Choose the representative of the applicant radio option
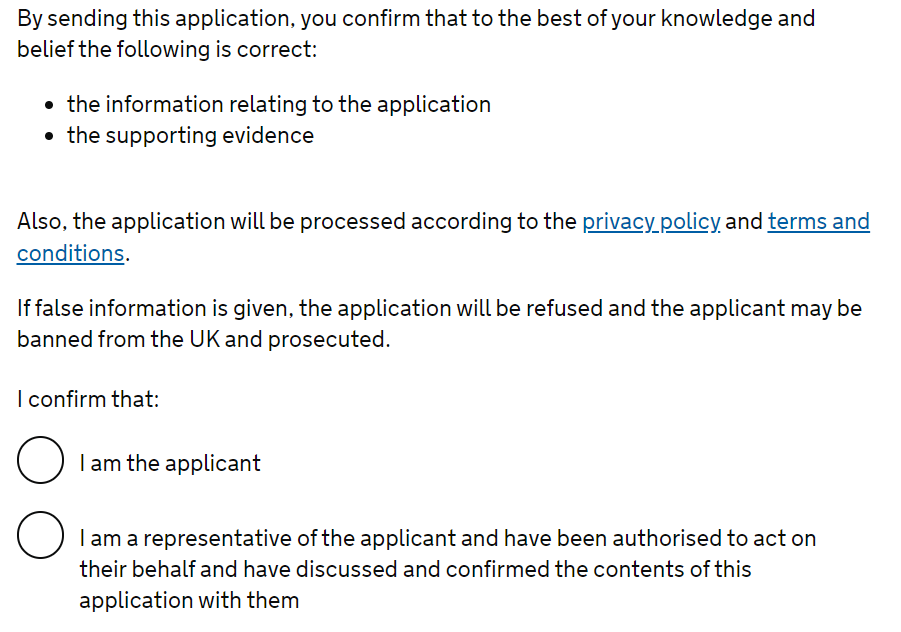The height and width of the screenshot is (632, 901). pos(40,535)
